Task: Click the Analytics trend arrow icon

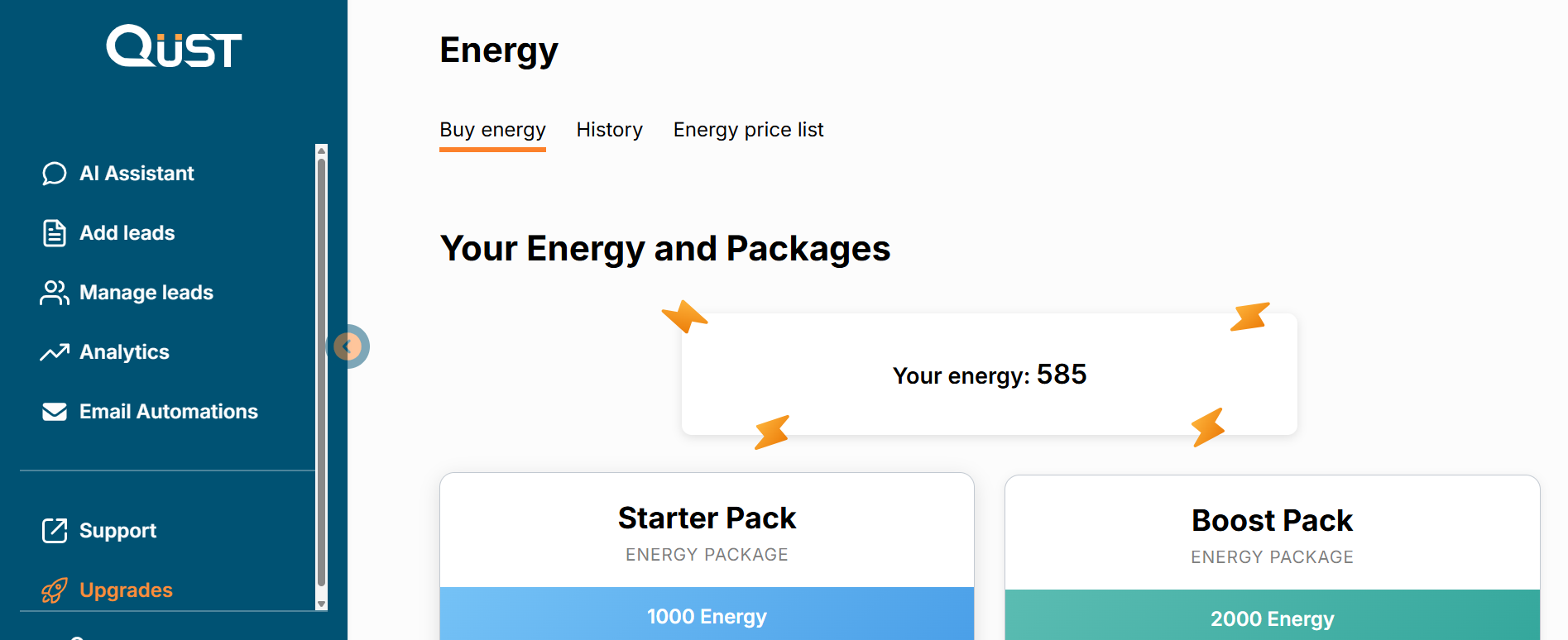Action: point(55,352)
